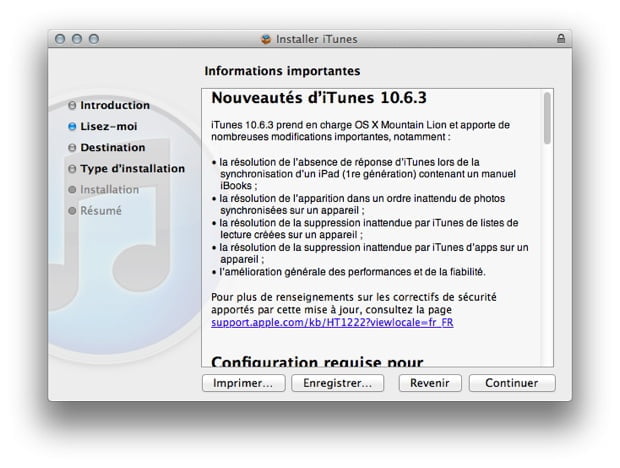
Task: Click the Imprimer... button
Action: coord(244,383)
